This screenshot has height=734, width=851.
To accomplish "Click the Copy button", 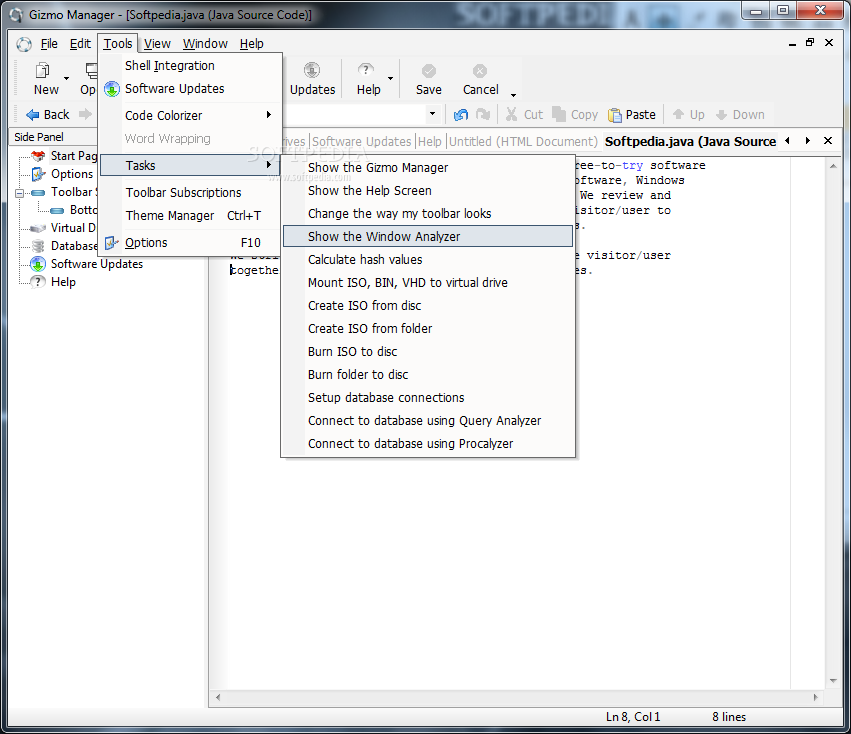I will click(575, 115).
